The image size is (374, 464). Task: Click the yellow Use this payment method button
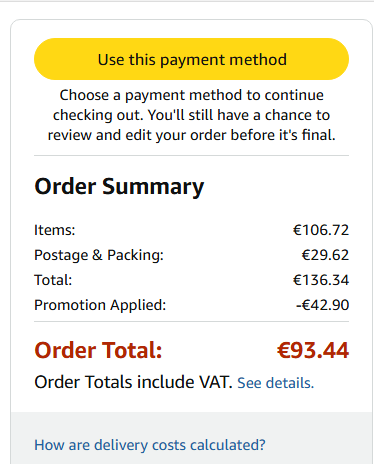pyautogui.click(x=191, y=59)
